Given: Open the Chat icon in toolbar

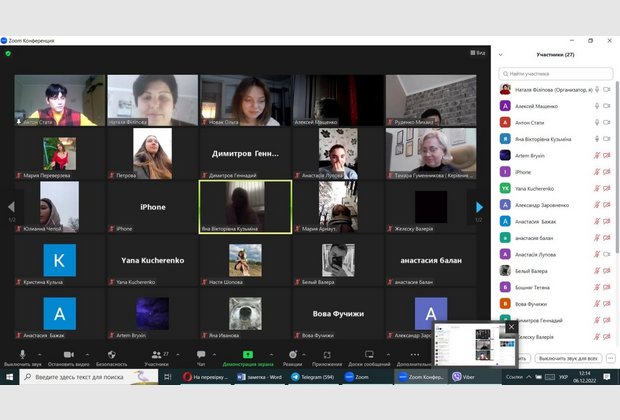Looking at the screenshot, I should pyautogui.click(x=201, y=355).
